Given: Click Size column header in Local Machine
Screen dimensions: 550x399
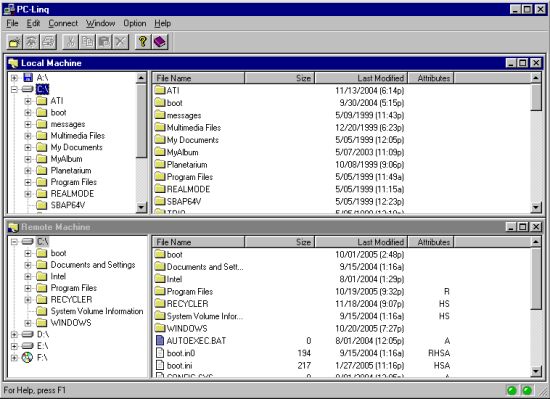Looking at the screenshot, I should click(280, 78).
